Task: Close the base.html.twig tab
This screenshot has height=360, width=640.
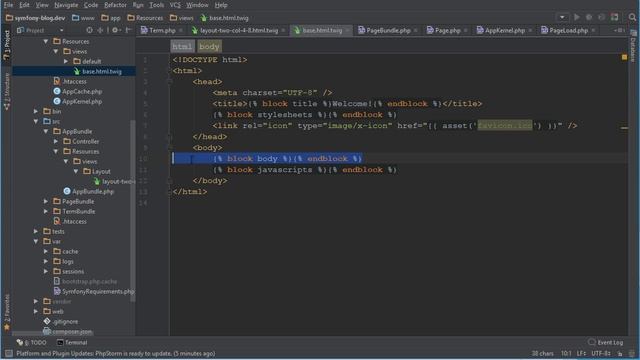Action: coord(347,30)
